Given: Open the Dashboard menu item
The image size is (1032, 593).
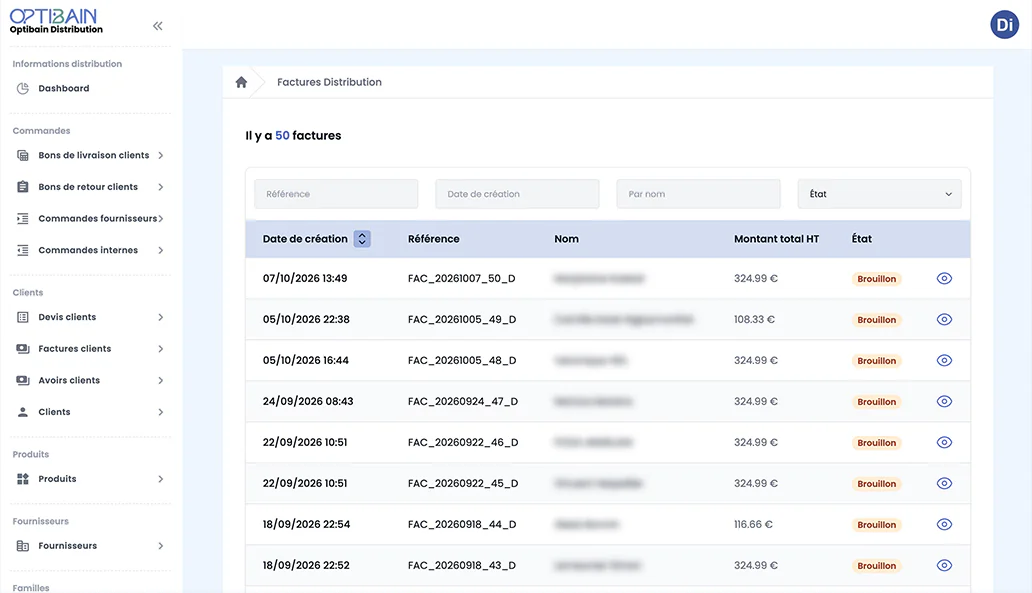Looking at the screenshot, I should point(64,88).
